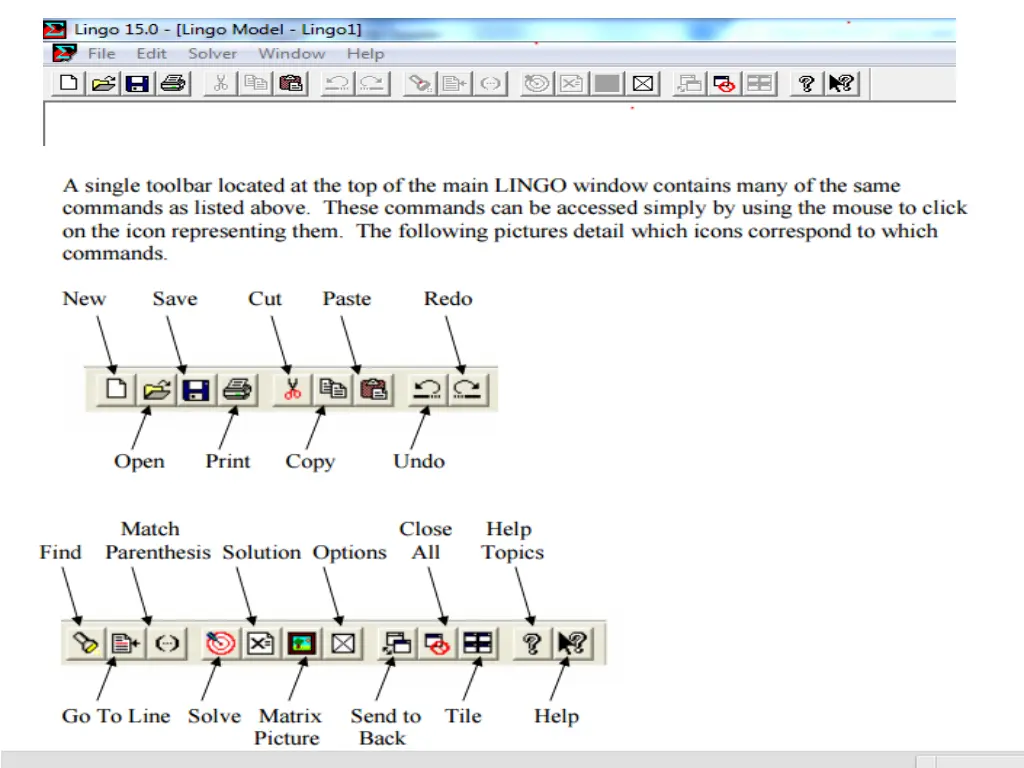Click the Options icon in the Lingo window toolbar
The width and height of the screenshot is (1024, 768).
tap(643, 84)
